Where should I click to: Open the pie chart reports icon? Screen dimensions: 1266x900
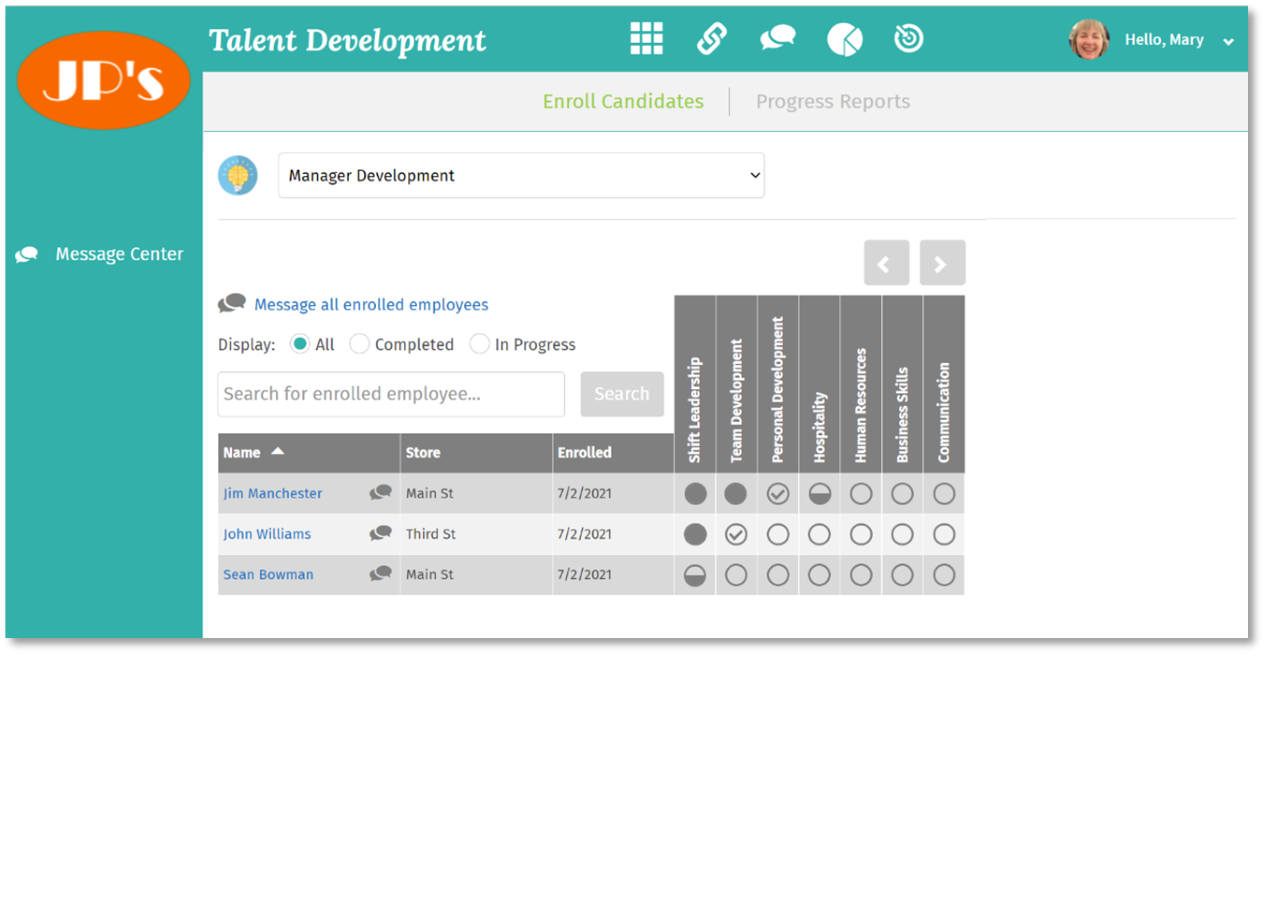point(844,39)
